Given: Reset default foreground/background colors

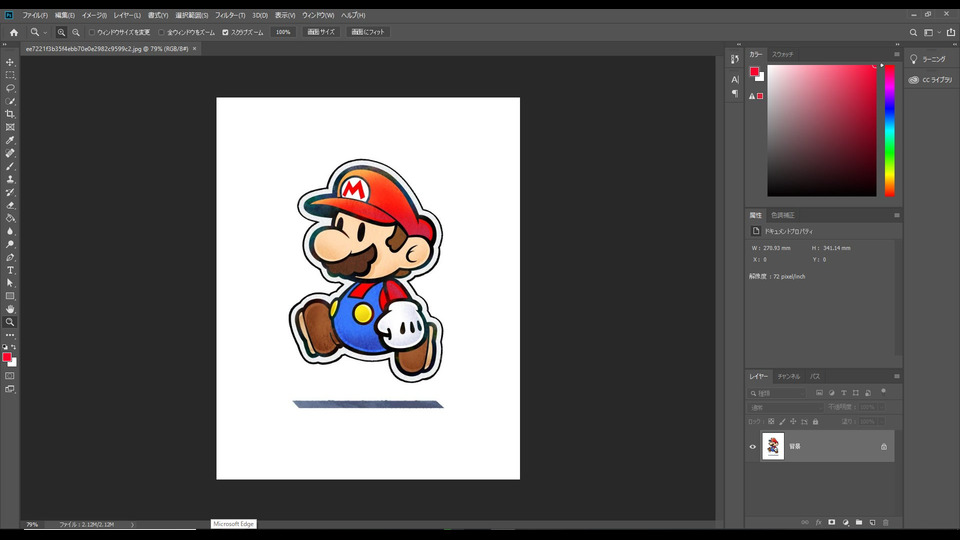Looking at the screenshot, I should (5, 347).
